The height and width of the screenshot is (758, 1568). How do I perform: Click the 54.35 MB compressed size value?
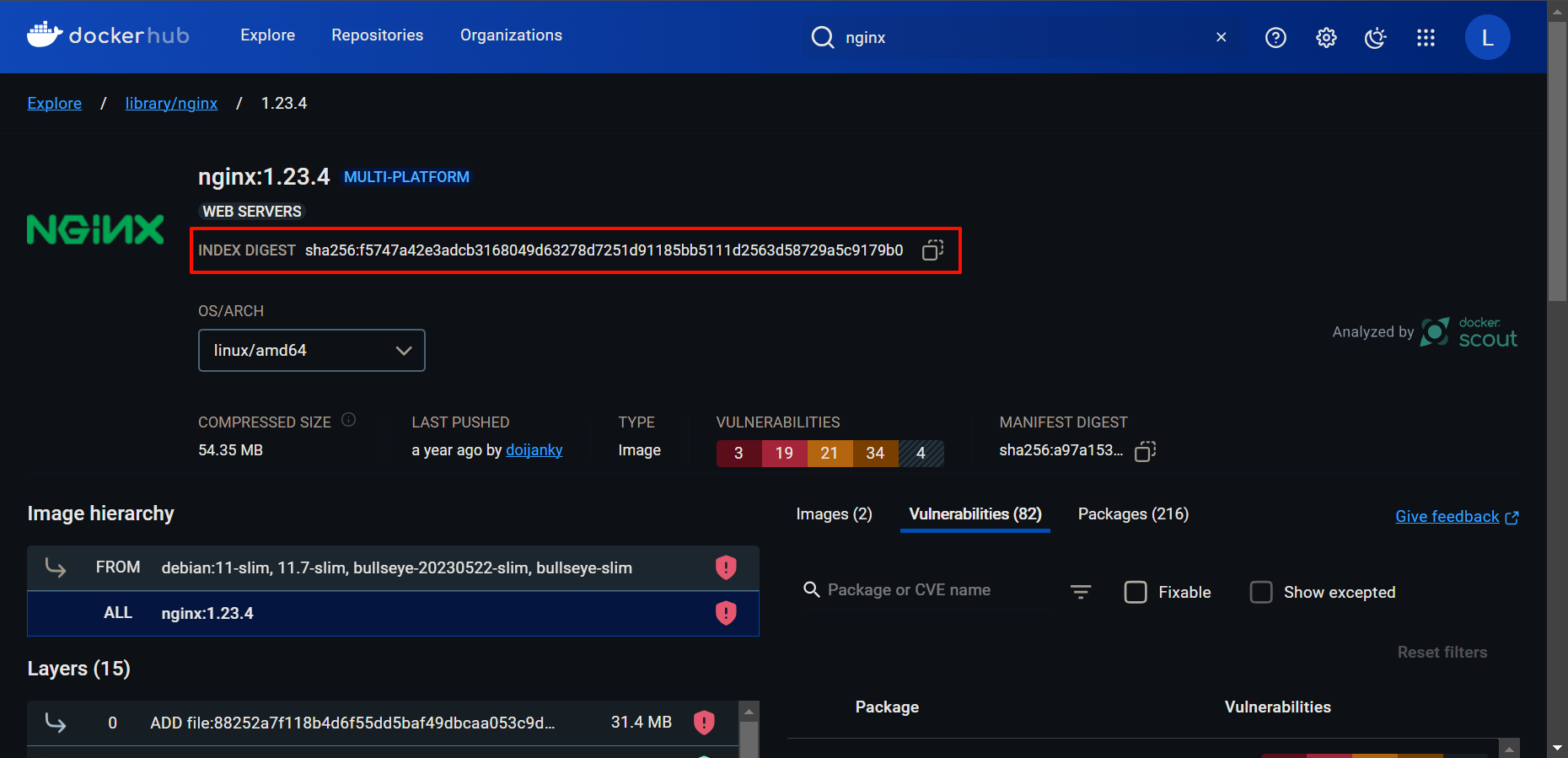click(x=231, y=450)
